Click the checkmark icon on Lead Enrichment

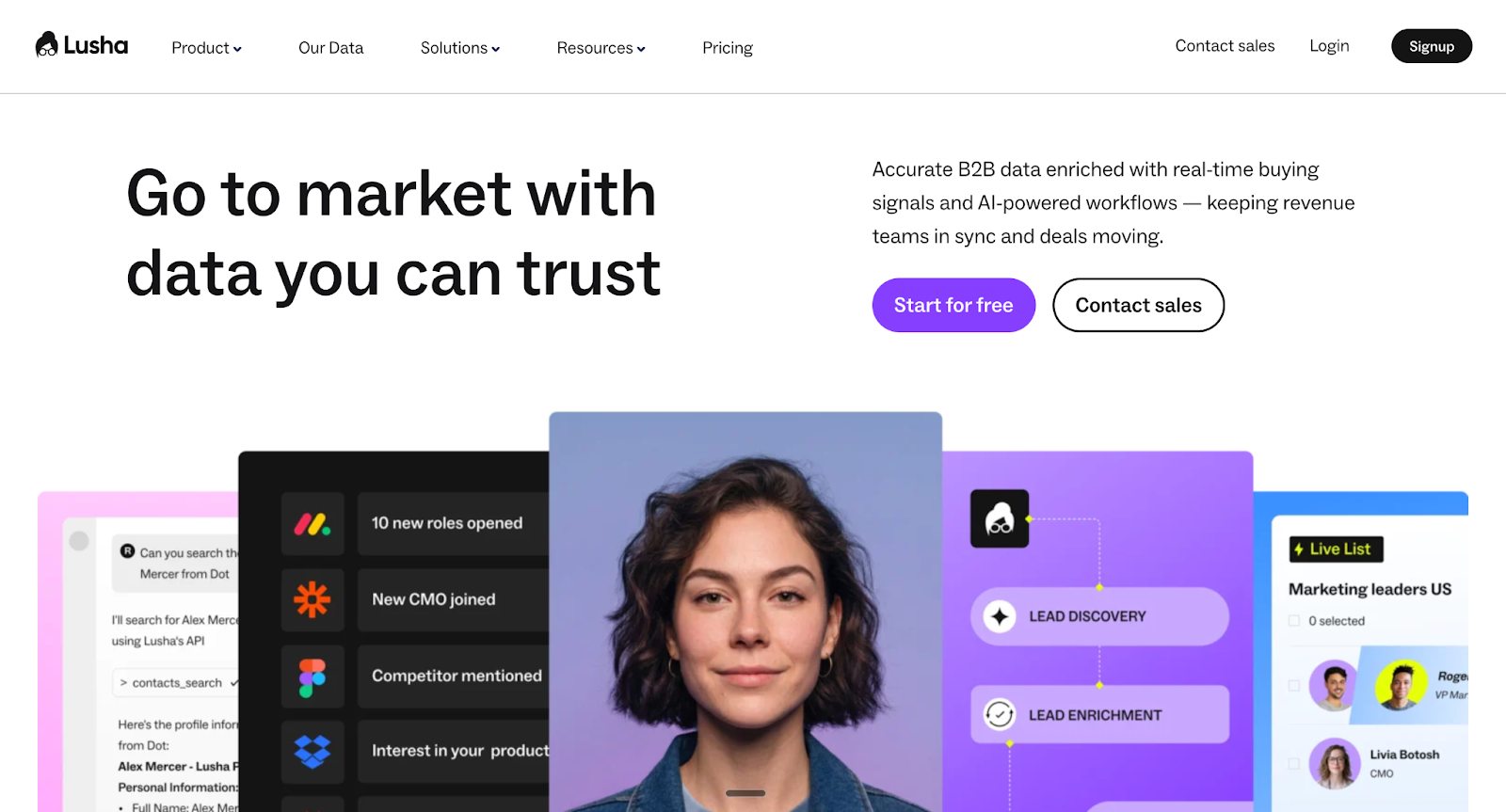[x=1000, y=715]
